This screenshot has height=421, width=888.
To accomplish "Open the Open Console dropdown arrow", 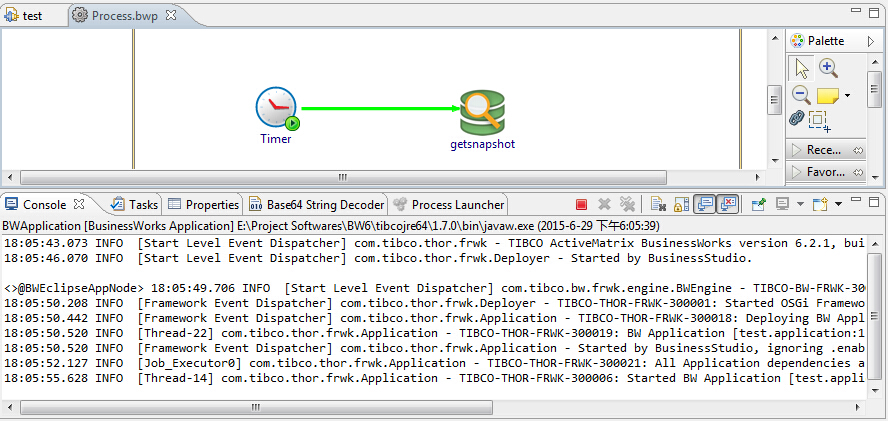I will click(838, 205).
